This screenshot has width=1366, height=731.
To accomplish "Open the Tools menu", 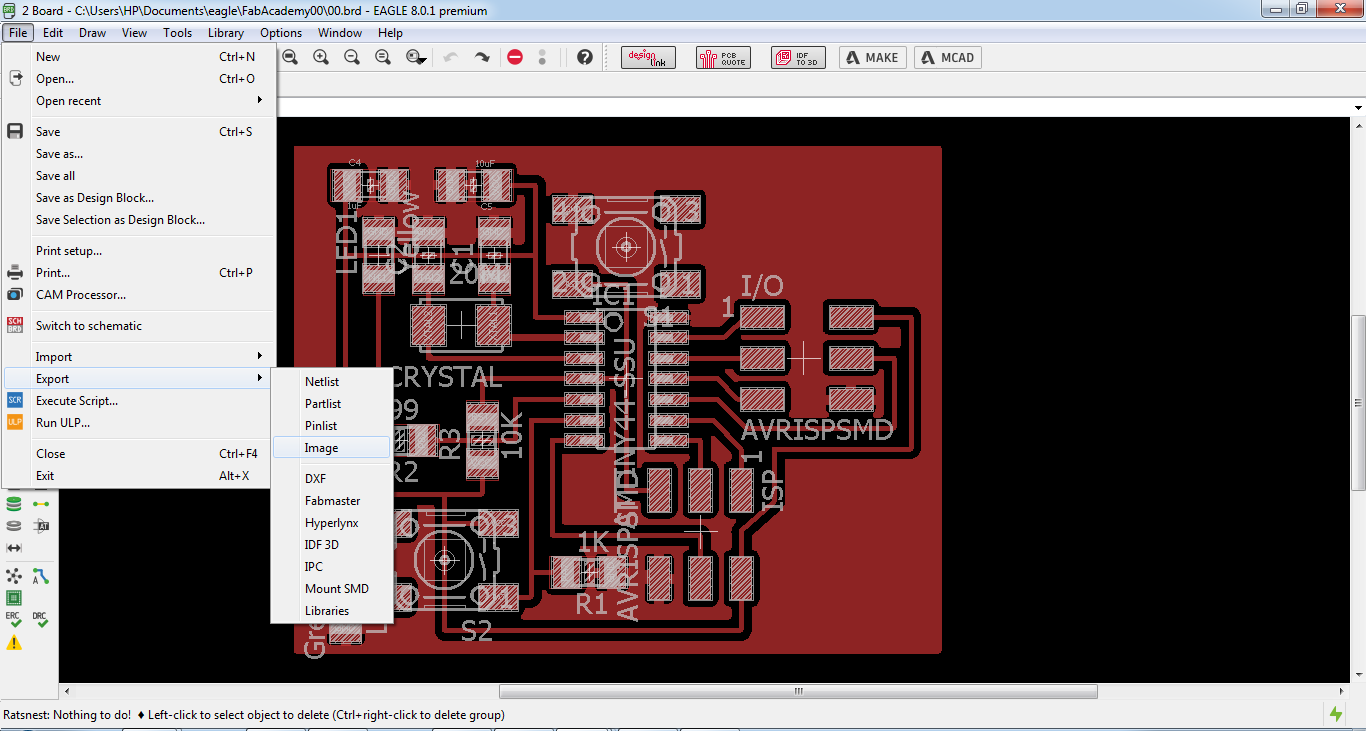I will tap(178, 32).
